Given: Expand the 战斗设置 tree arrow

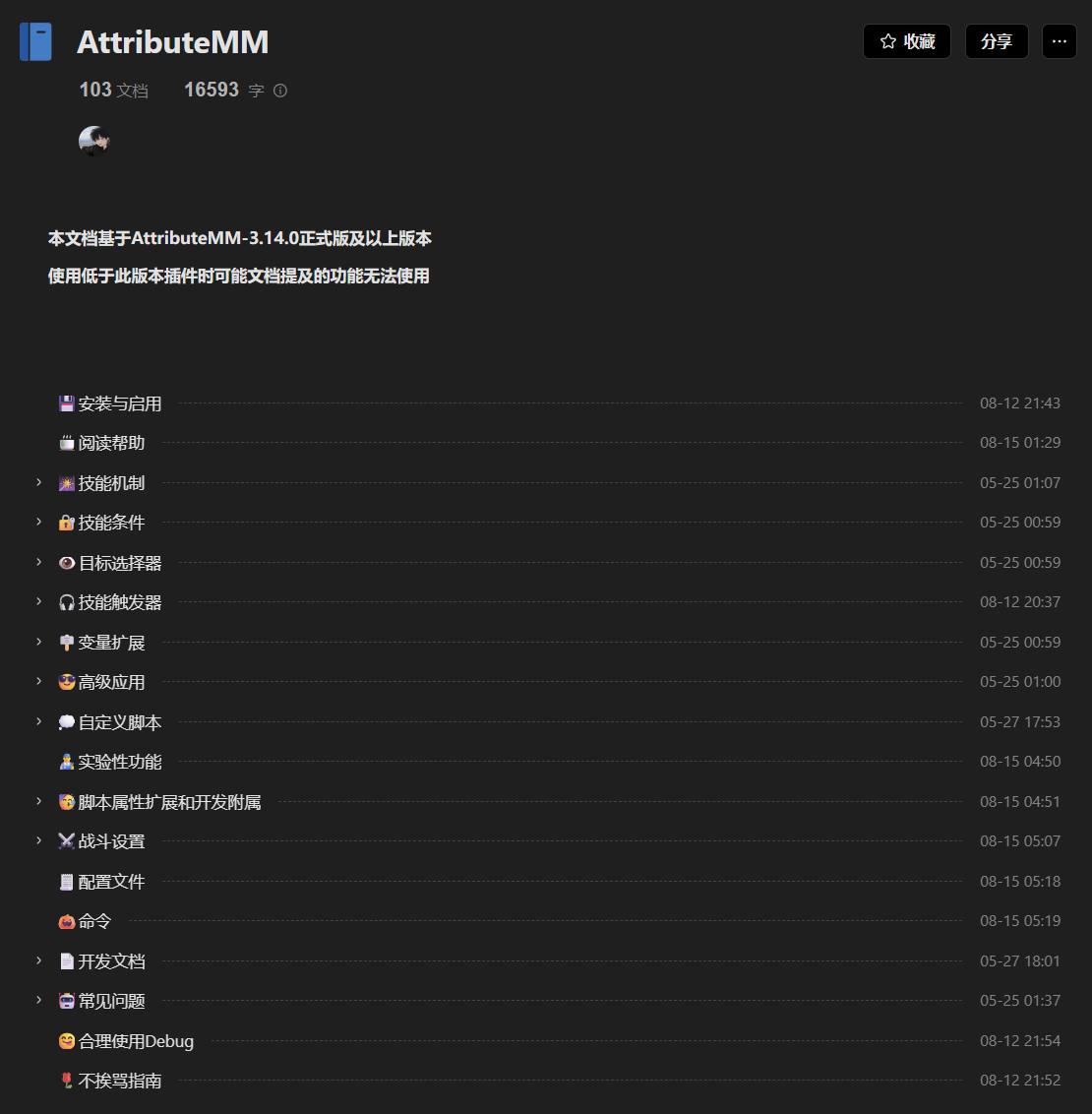Looking at the screenshot, I should 39,840.
